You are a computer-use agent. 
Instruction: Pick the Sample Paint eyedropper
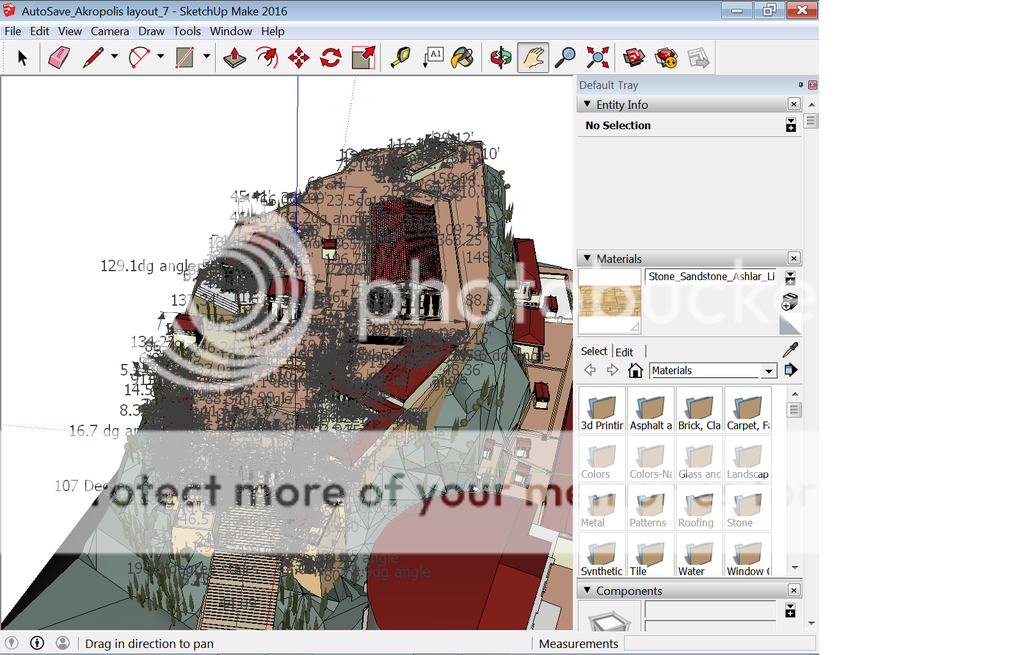[790, 349]
